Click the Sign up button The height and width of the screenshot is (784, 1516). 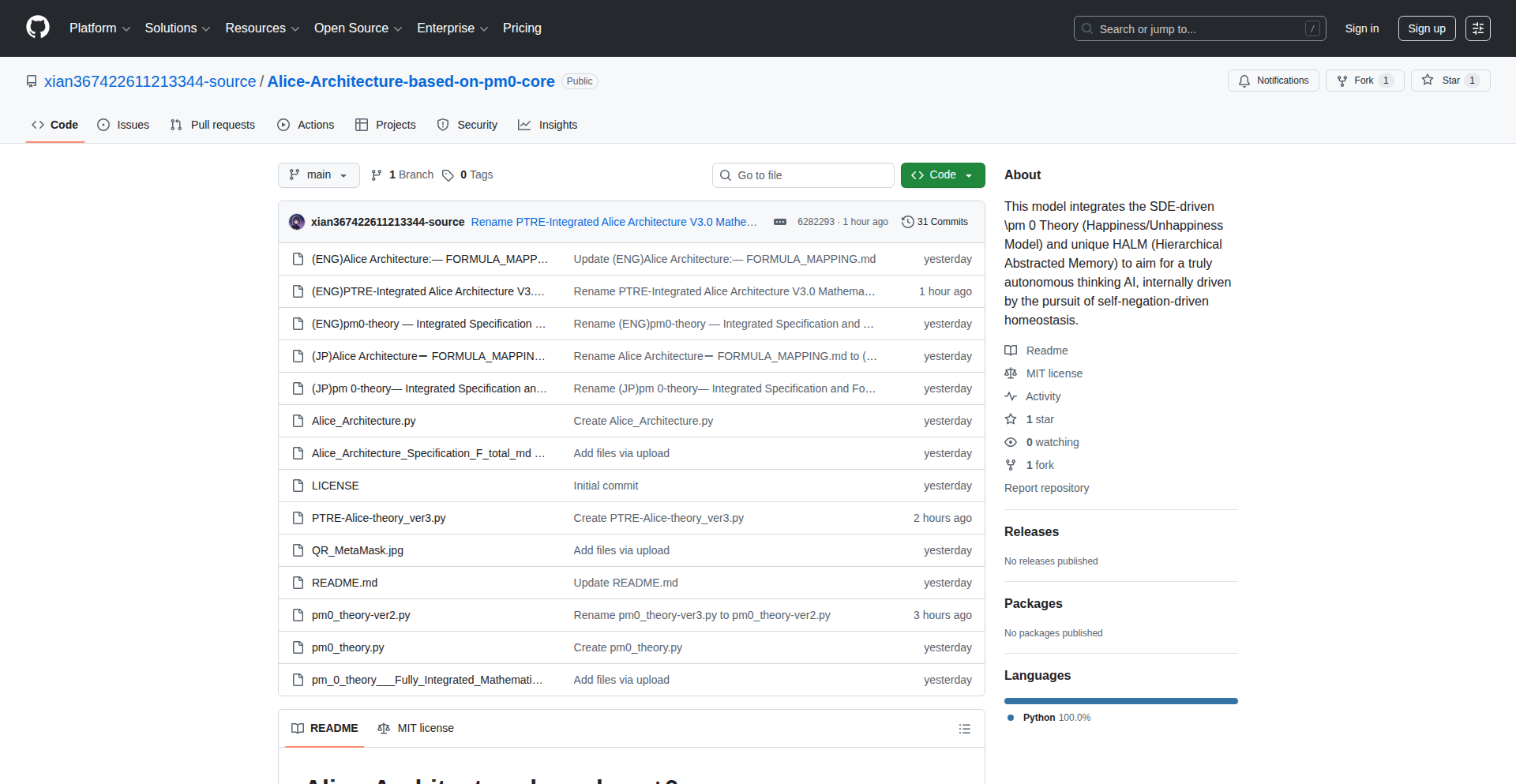(x=1426, y=28)
